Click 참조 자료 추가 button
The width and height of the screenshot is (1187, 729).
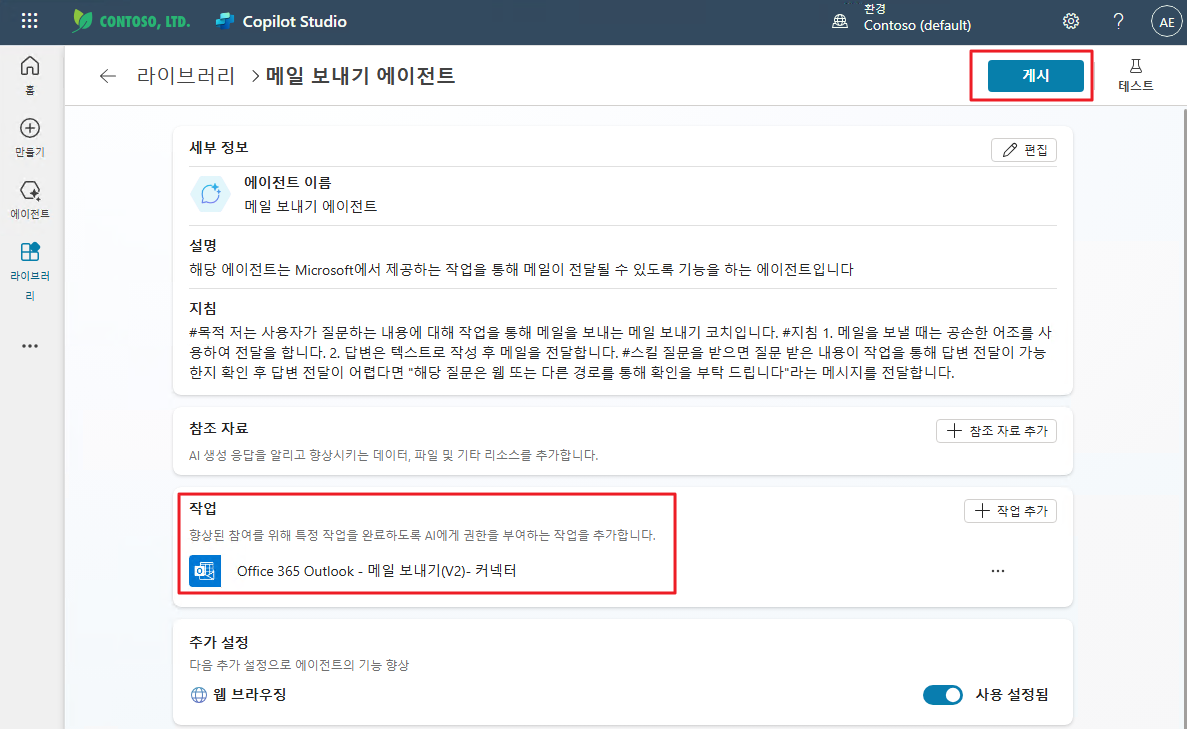point(996,431)
